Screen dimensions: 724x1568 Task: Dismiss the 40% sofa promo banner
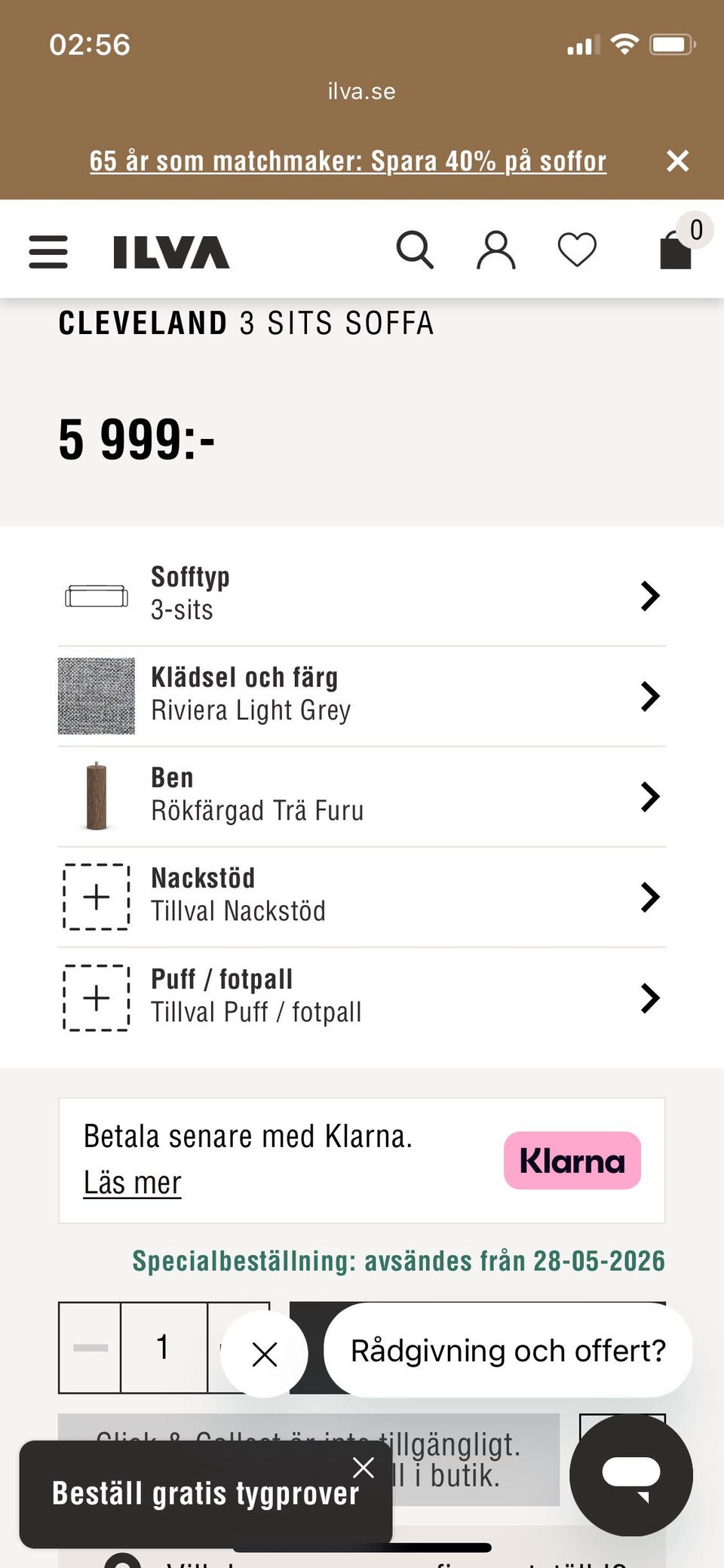(x=677, y=161)
